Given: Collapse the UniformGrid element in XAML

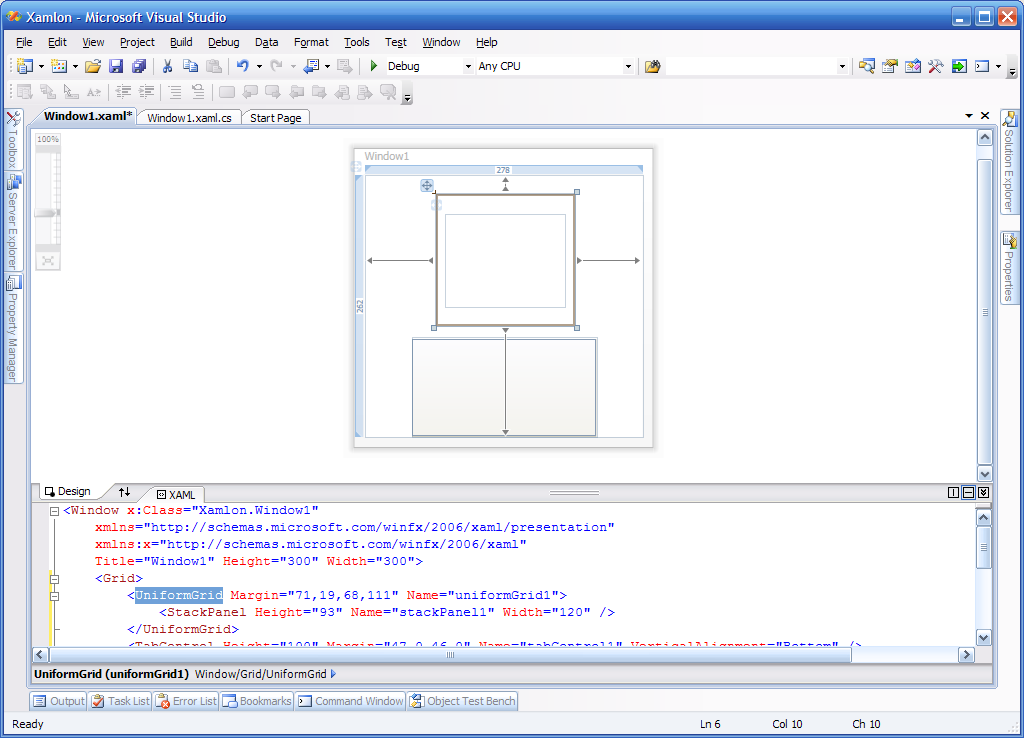Looking at the screenshot, I should pyautogui.click(x=55, y=596).
